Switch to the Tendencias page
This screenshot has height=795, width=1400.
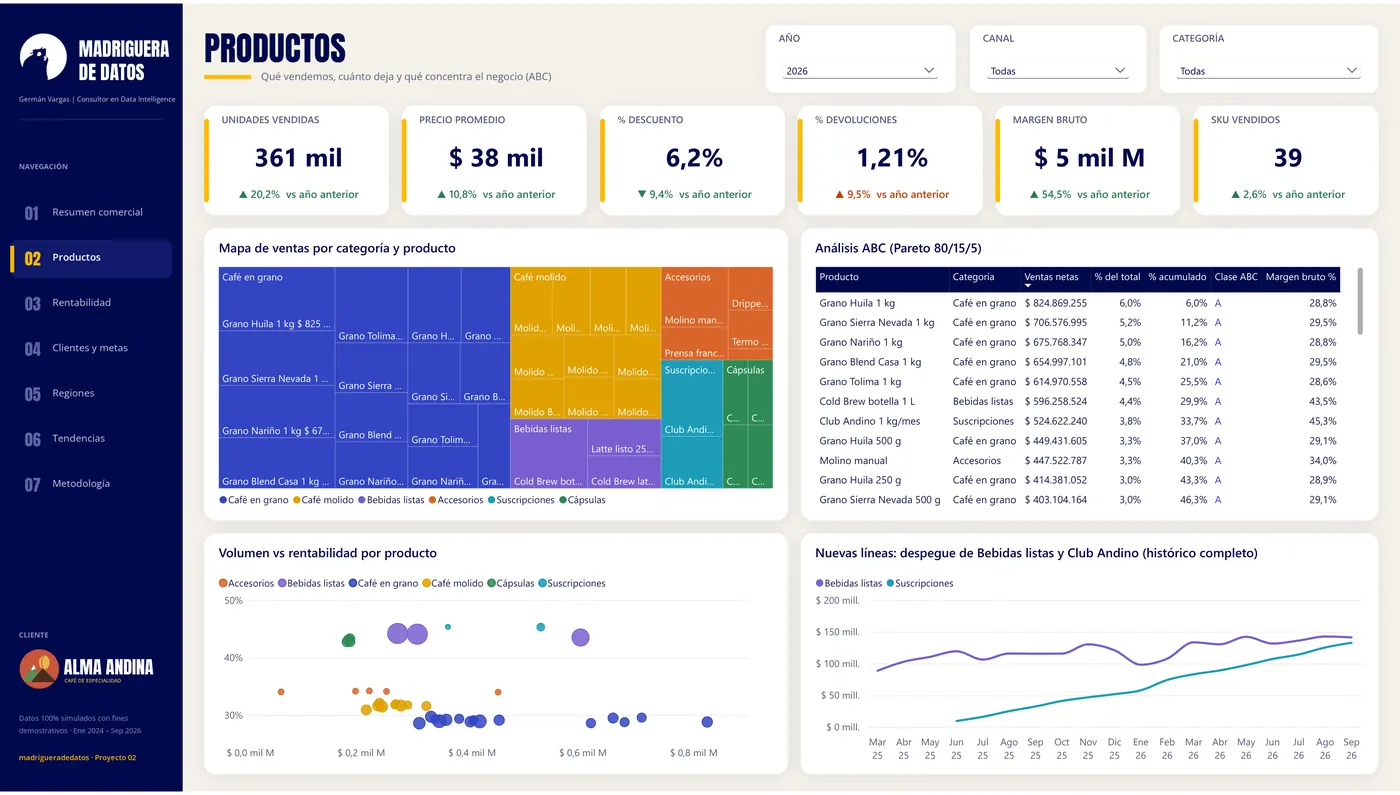pyautogui.click(x=92, y=438)
